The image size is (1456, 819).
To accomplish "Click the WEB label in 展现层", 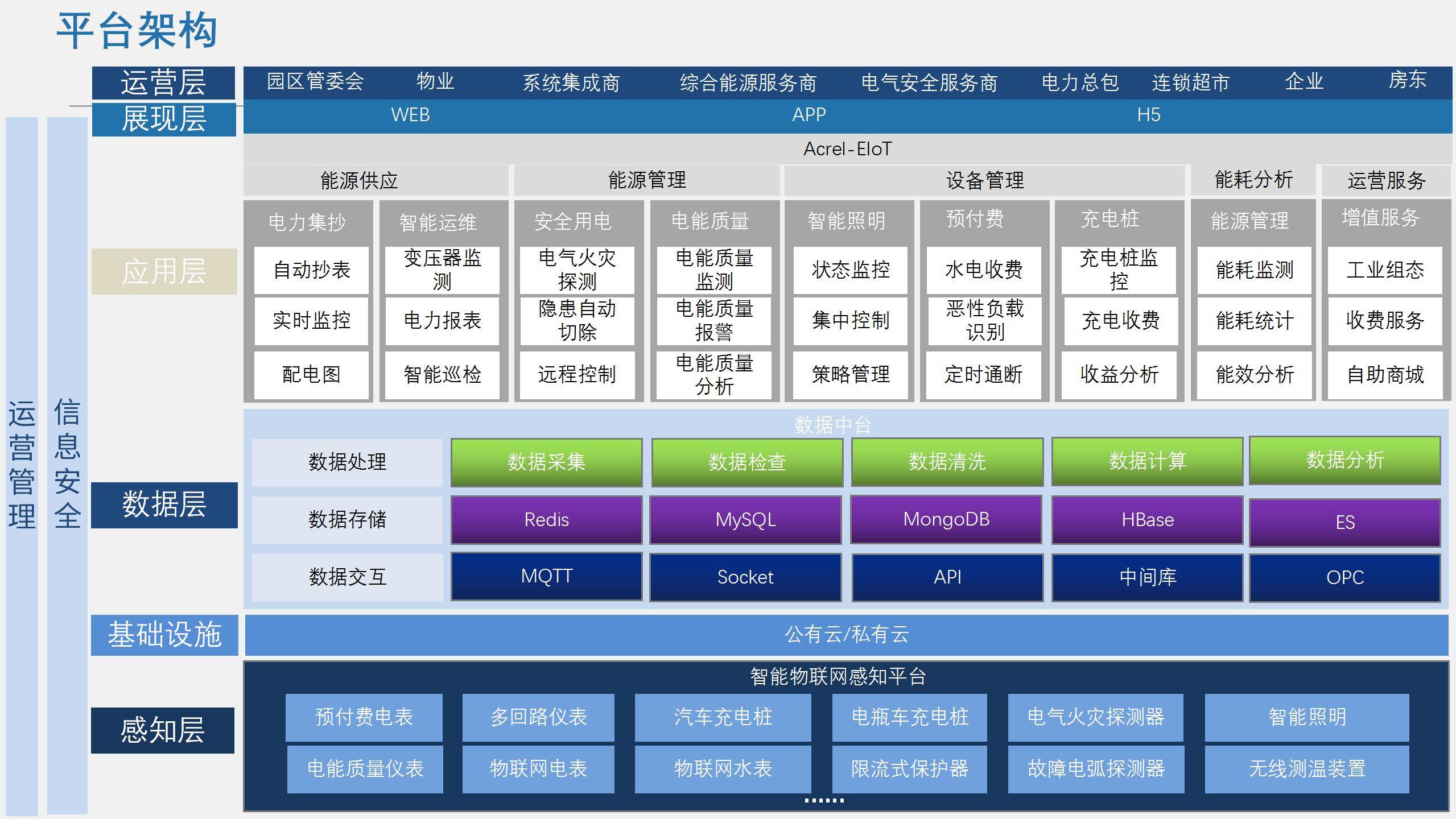I will tap(410, 115).
